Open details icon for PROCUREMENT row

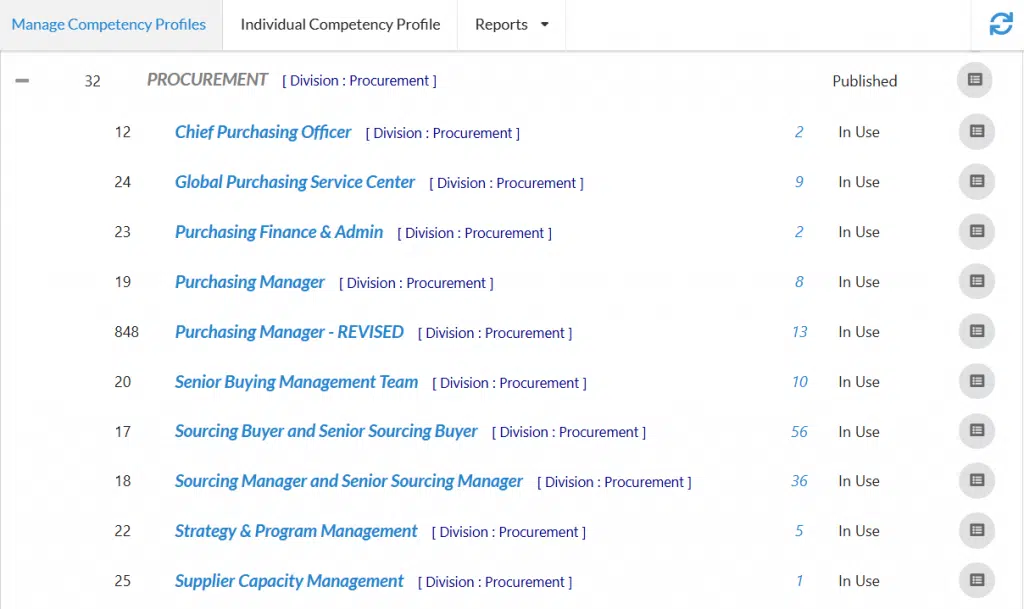(x=975, y=81)
